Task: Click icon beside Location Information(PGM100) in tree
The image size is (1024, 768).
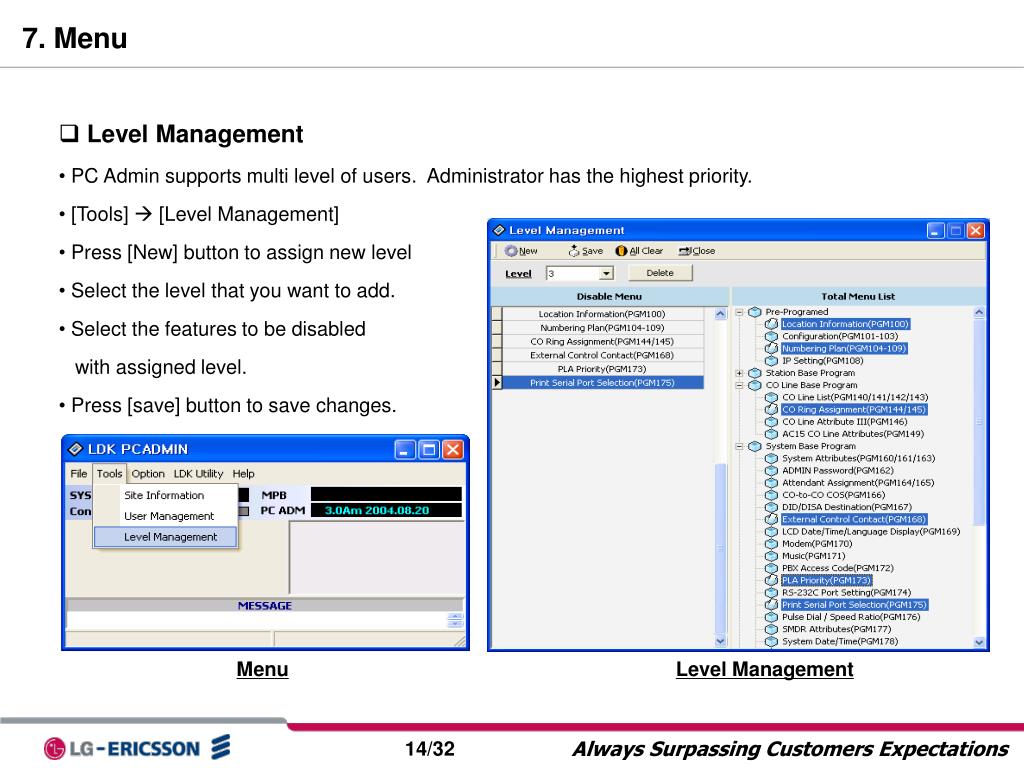Action: point(771,324)
